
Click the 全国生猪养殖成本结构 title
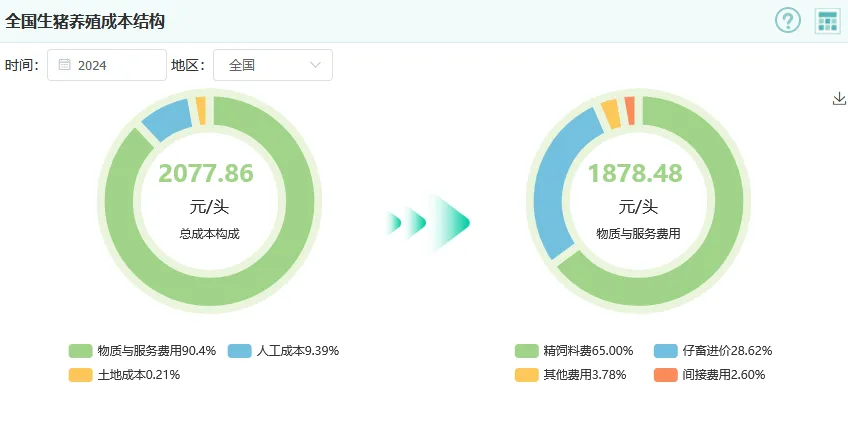click(x=85, y=22)
